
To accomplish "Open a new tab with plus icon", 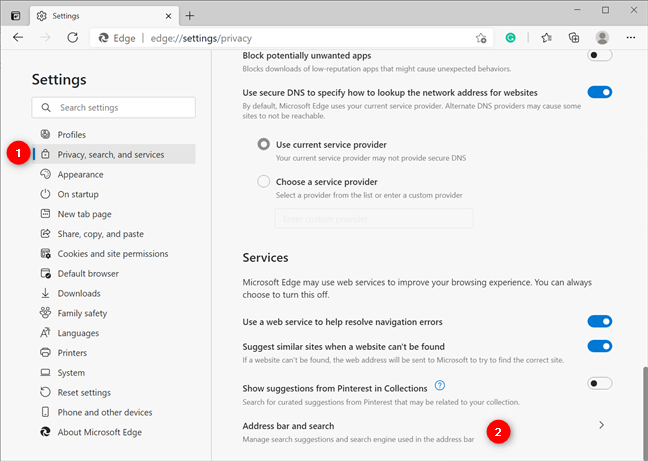I will point(190,16).
